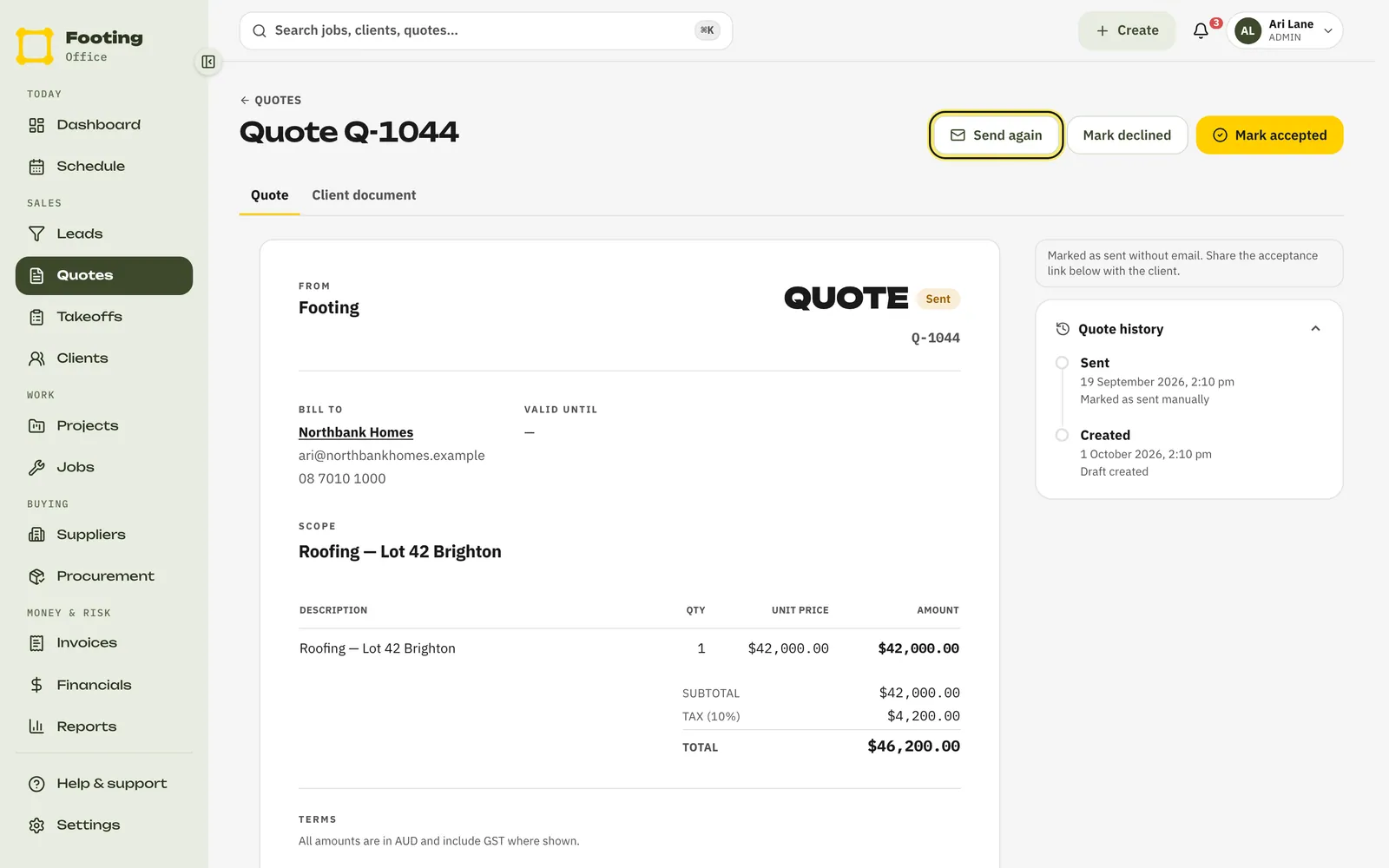
Task: Open the Suppliers page
Action: point(104,535)
